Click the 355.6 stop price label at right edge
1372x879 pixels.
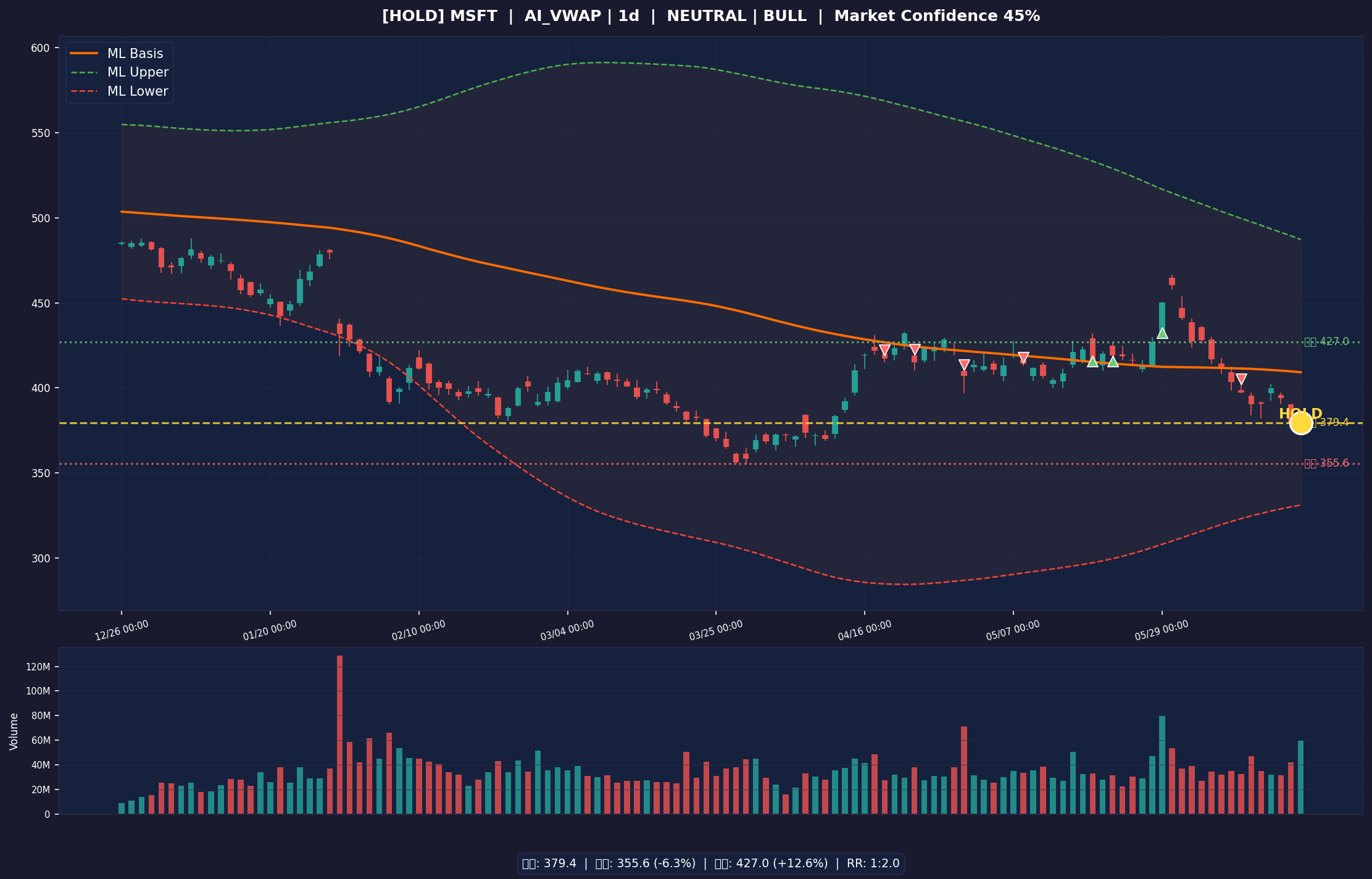coord(1326,464)
